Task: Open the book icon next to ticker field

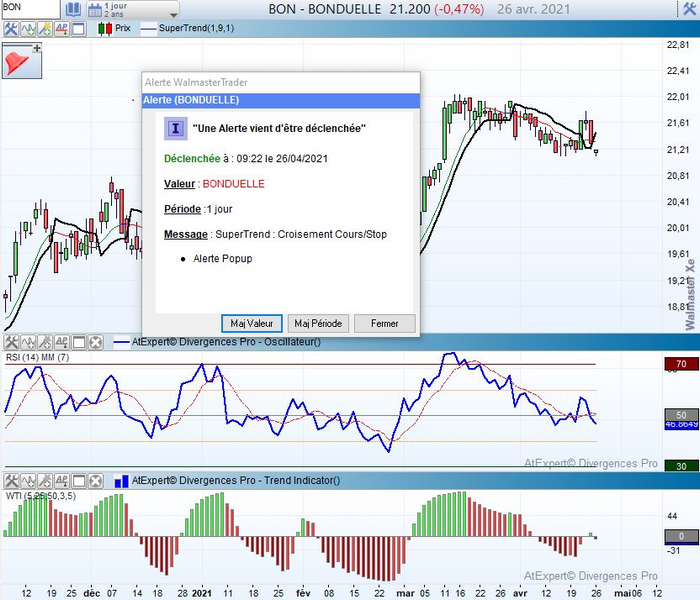Action: click(x=73, y=9)
